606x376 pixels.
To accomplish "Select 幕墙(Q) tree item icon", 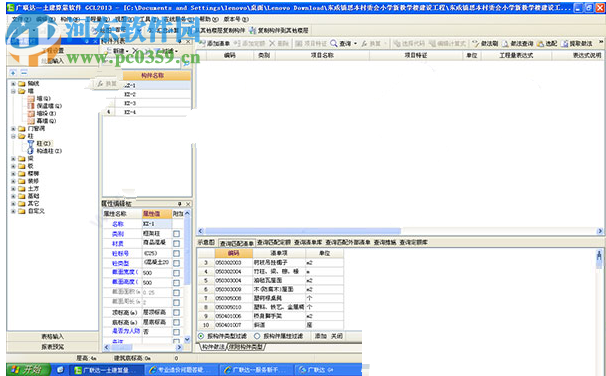I will click(x=31, y=121).
